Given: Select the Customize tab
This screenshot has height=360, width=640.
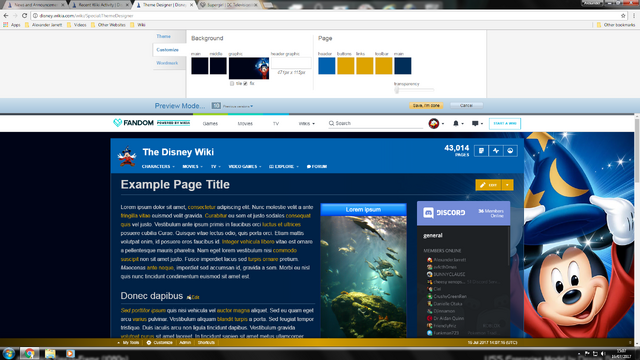Looking at the screenshot, I should click(167, 50).
